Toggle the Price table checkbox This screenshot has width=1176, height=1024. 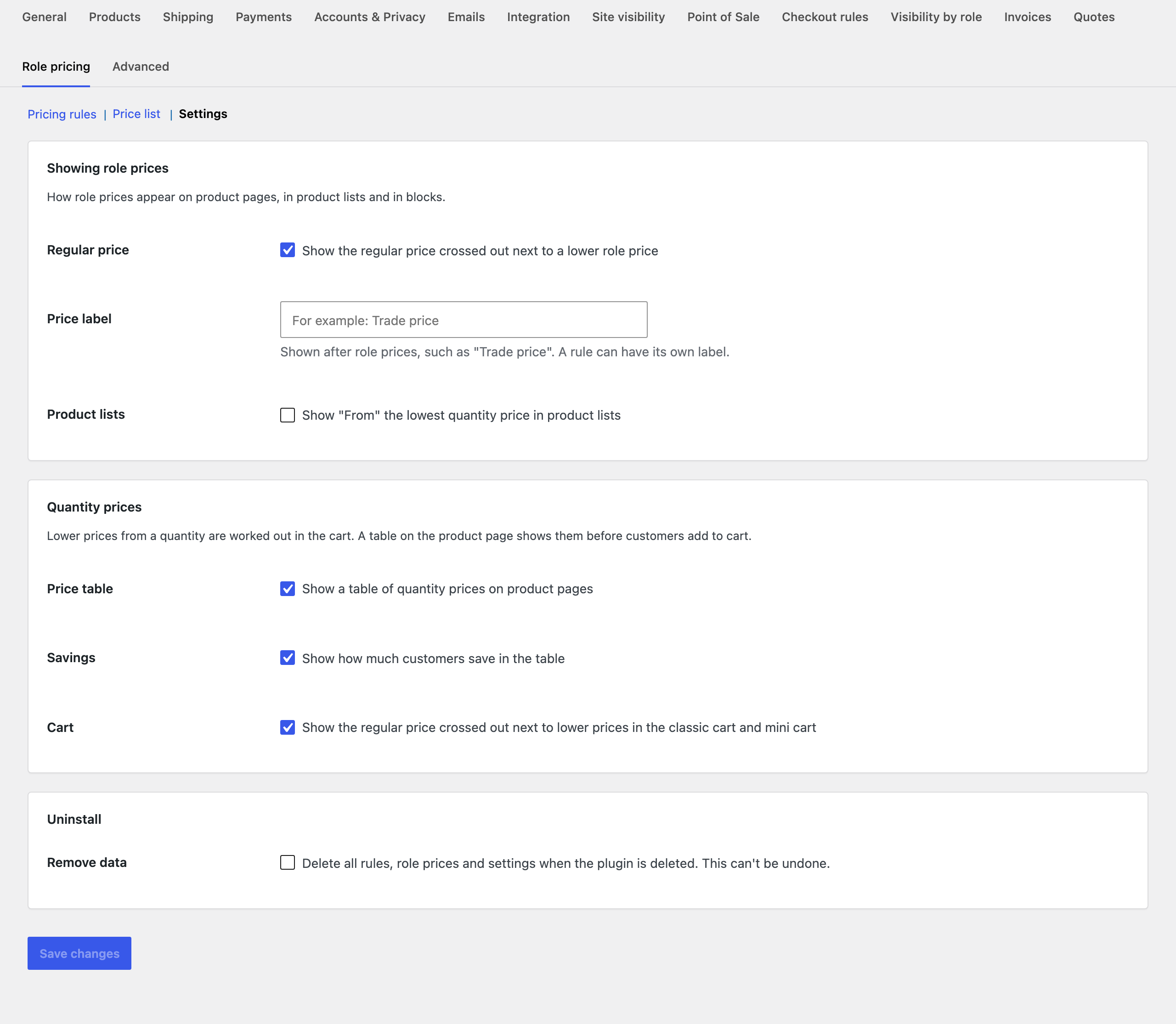288,589
